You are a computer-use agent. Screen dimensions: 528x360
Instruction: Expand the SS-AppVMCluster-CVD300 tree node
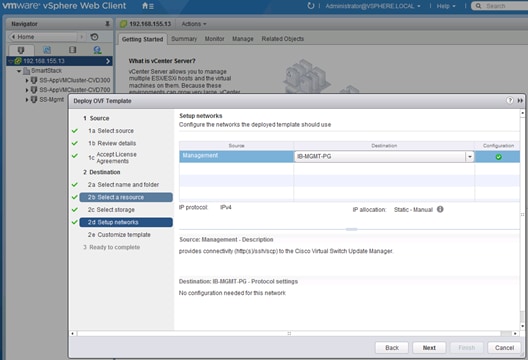coord(27,80)
